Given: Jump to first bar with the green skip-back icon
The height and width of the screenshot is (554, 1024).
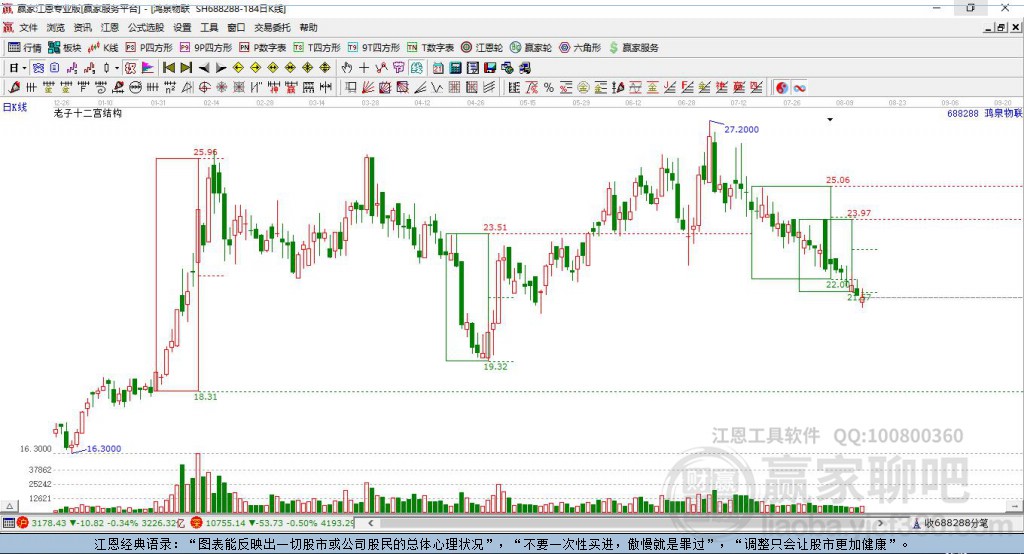Looking at the screenshot, I should [168, 68].
